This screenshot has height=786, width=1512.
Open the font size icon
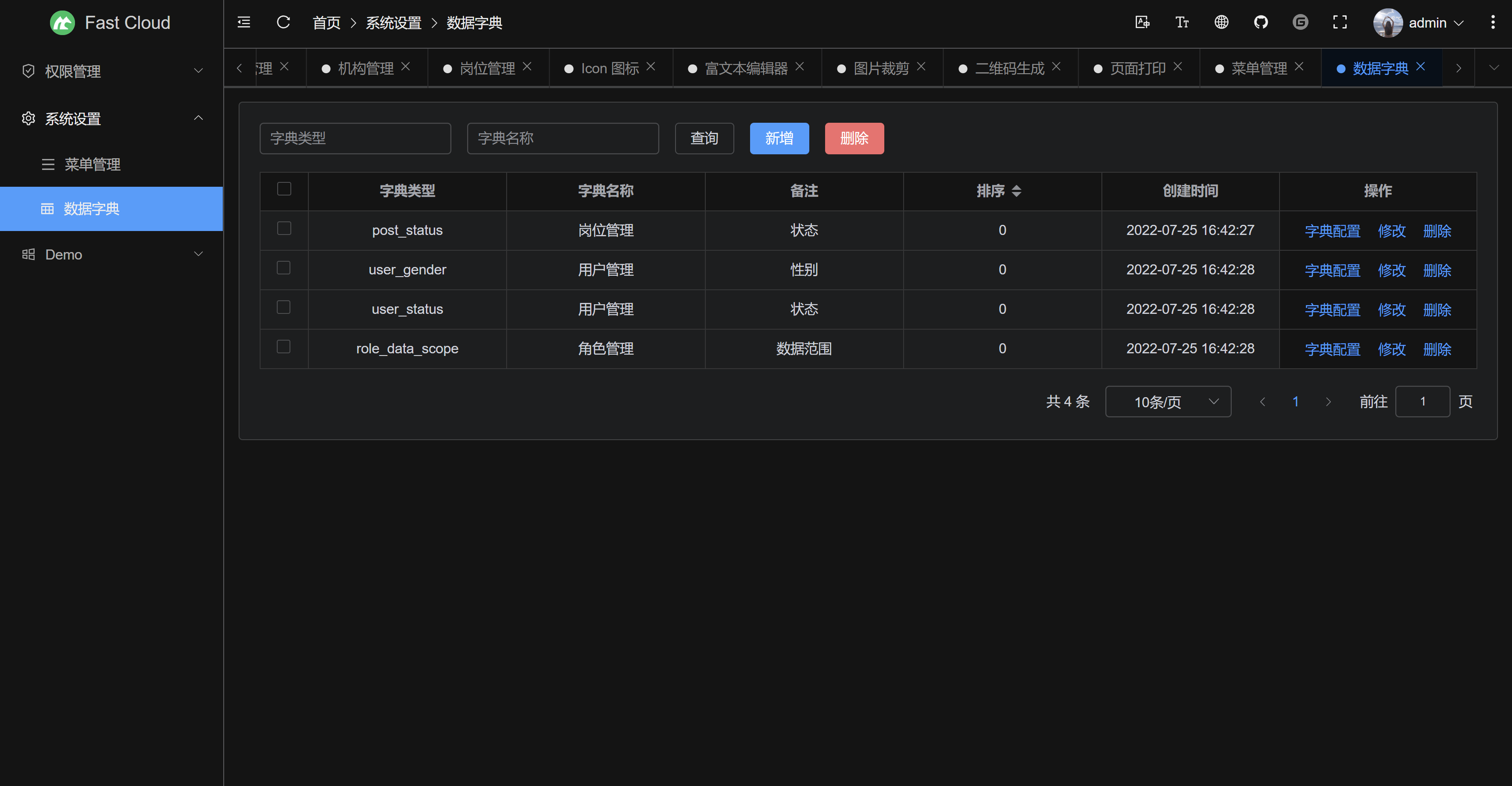[x=1182, y=22]
